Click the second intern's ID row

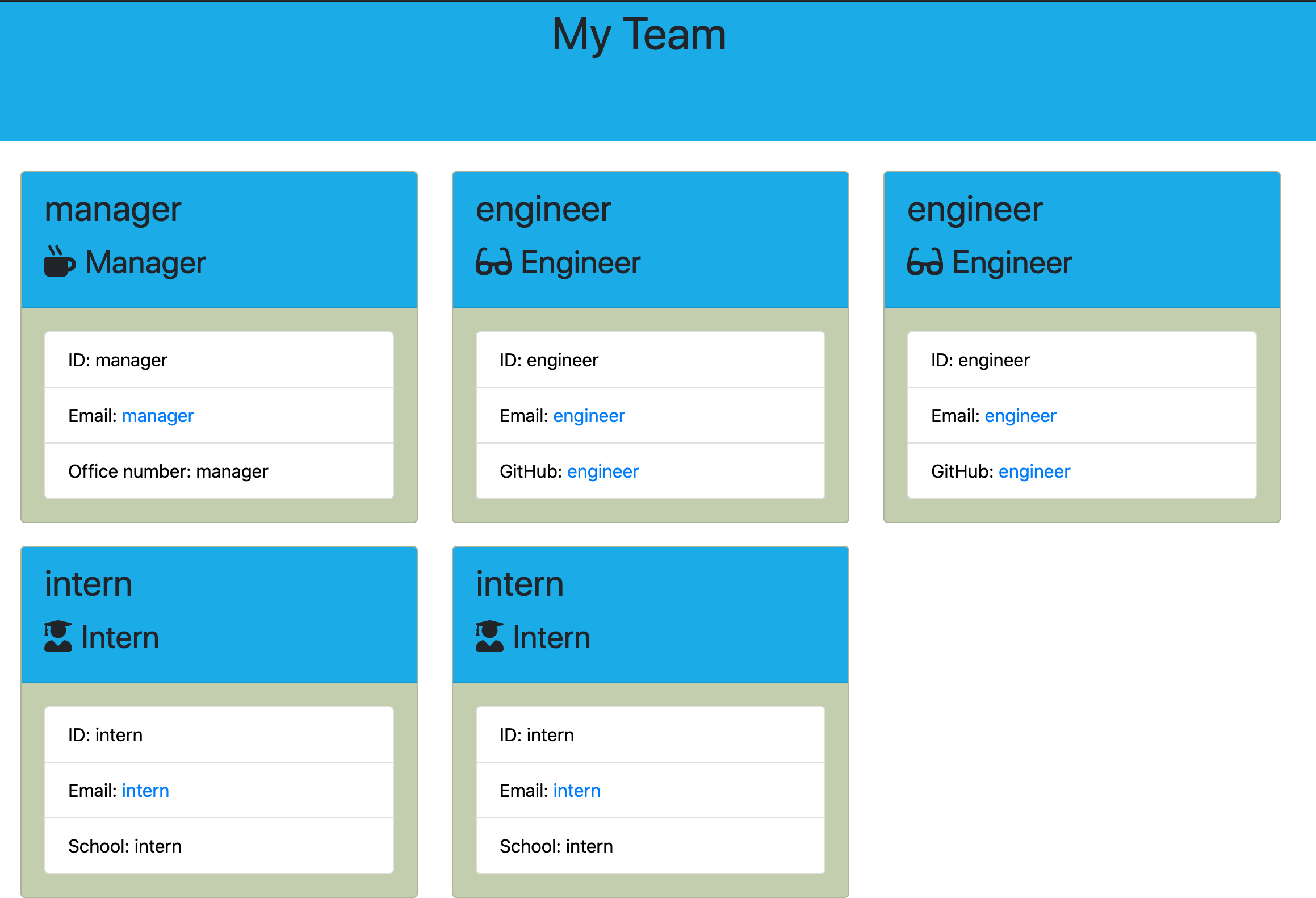pyautogui.click(x=651, y=735)
